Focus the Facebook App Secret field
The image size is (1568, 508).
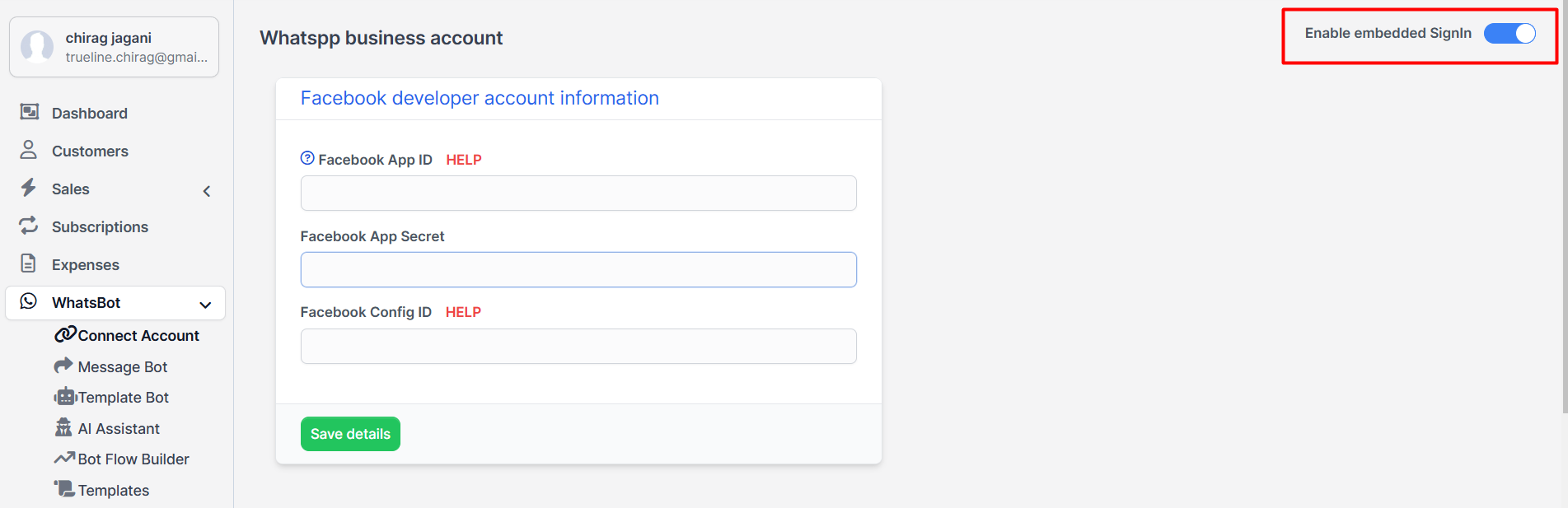coord(578,270)
